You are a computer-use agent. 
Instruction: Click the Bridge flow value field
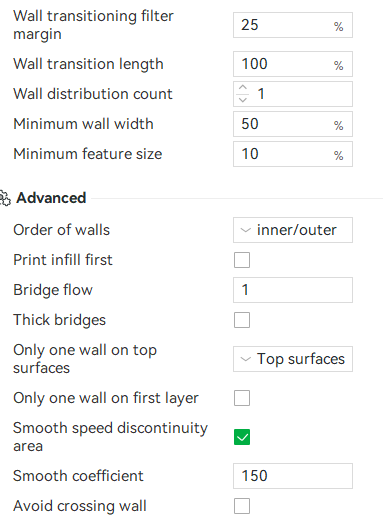293,290
